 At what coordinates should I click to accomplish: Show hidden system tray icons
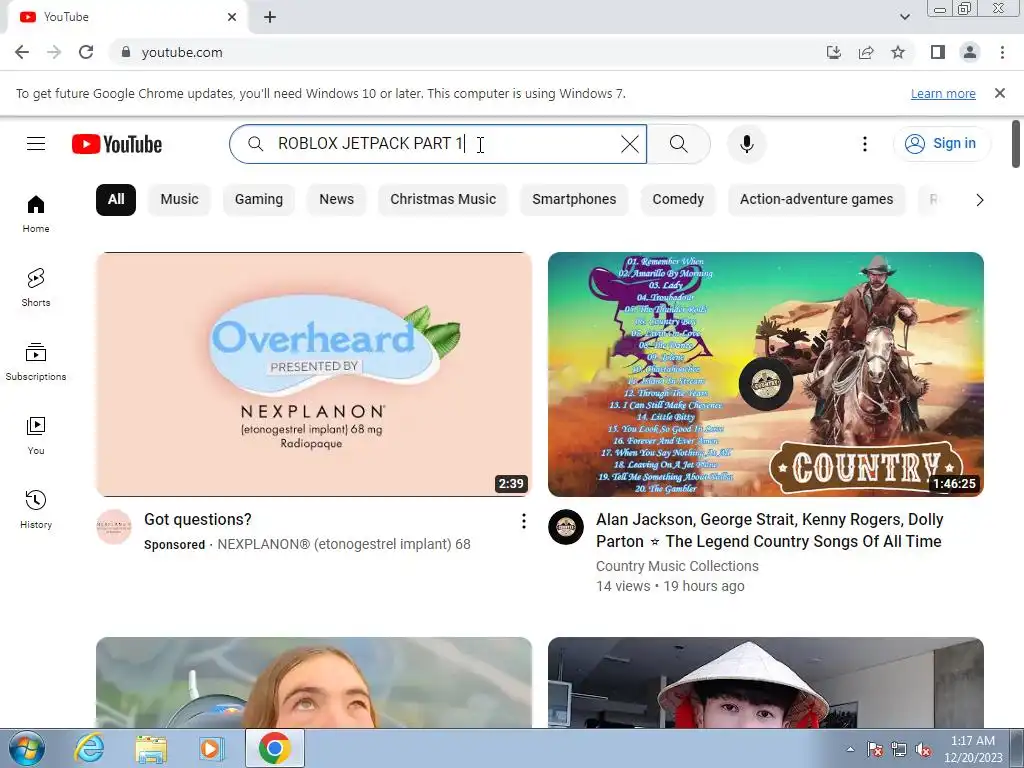point(850,749)
